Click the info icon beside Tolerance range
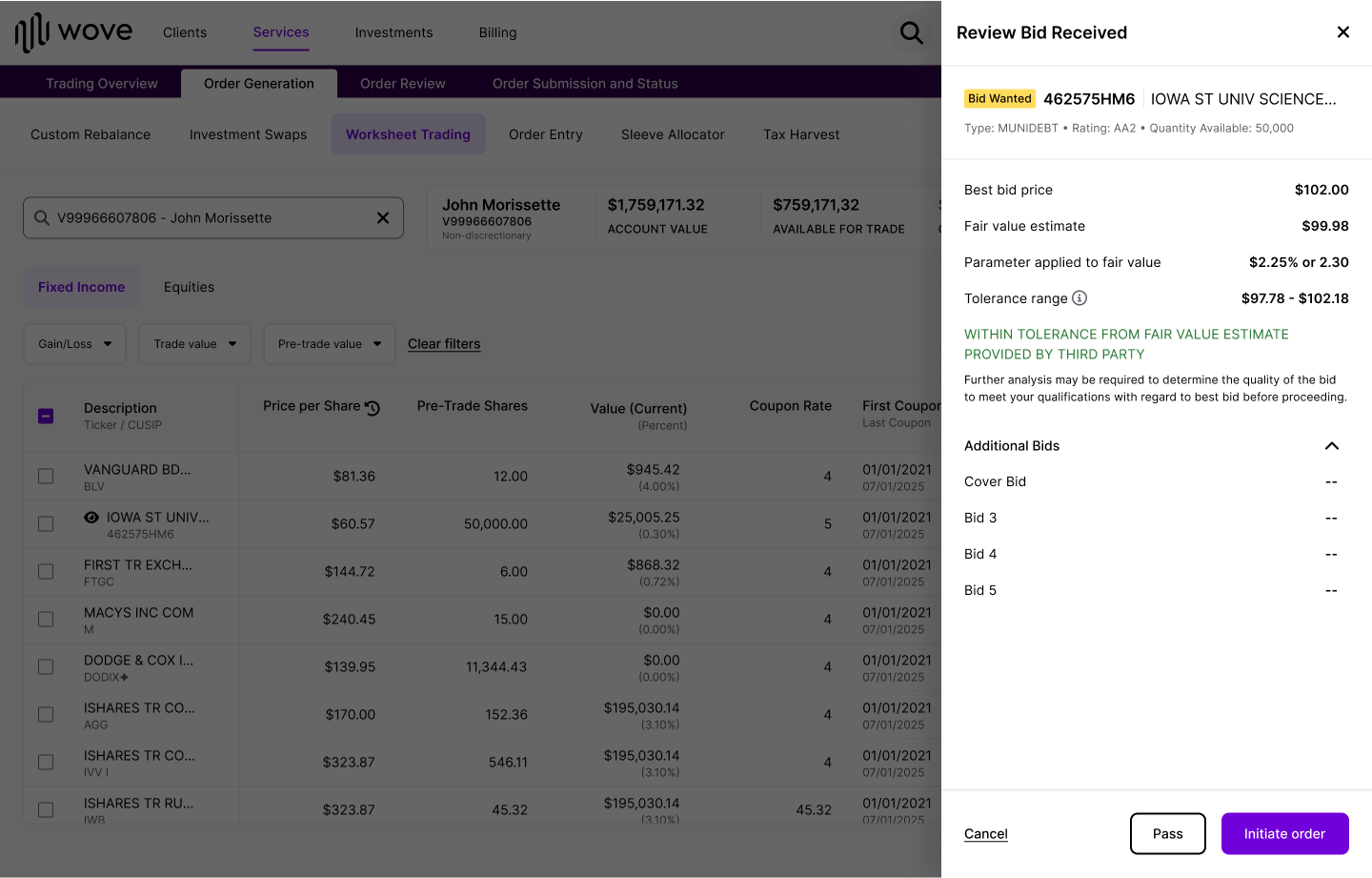 point(1079,297)
